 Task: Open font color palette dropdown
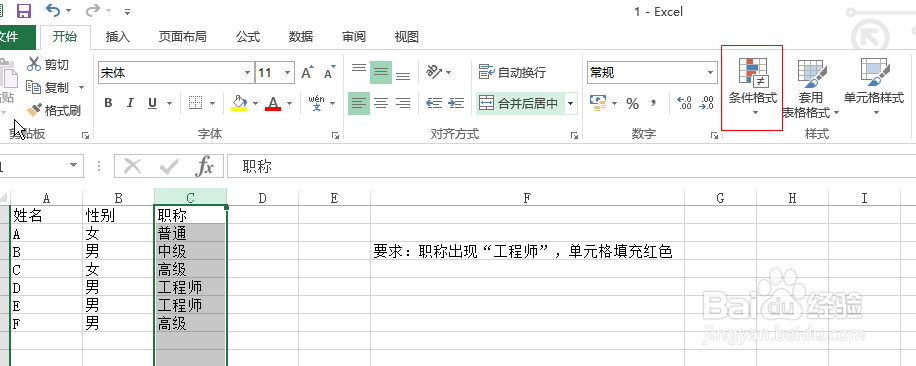(289, 104)
